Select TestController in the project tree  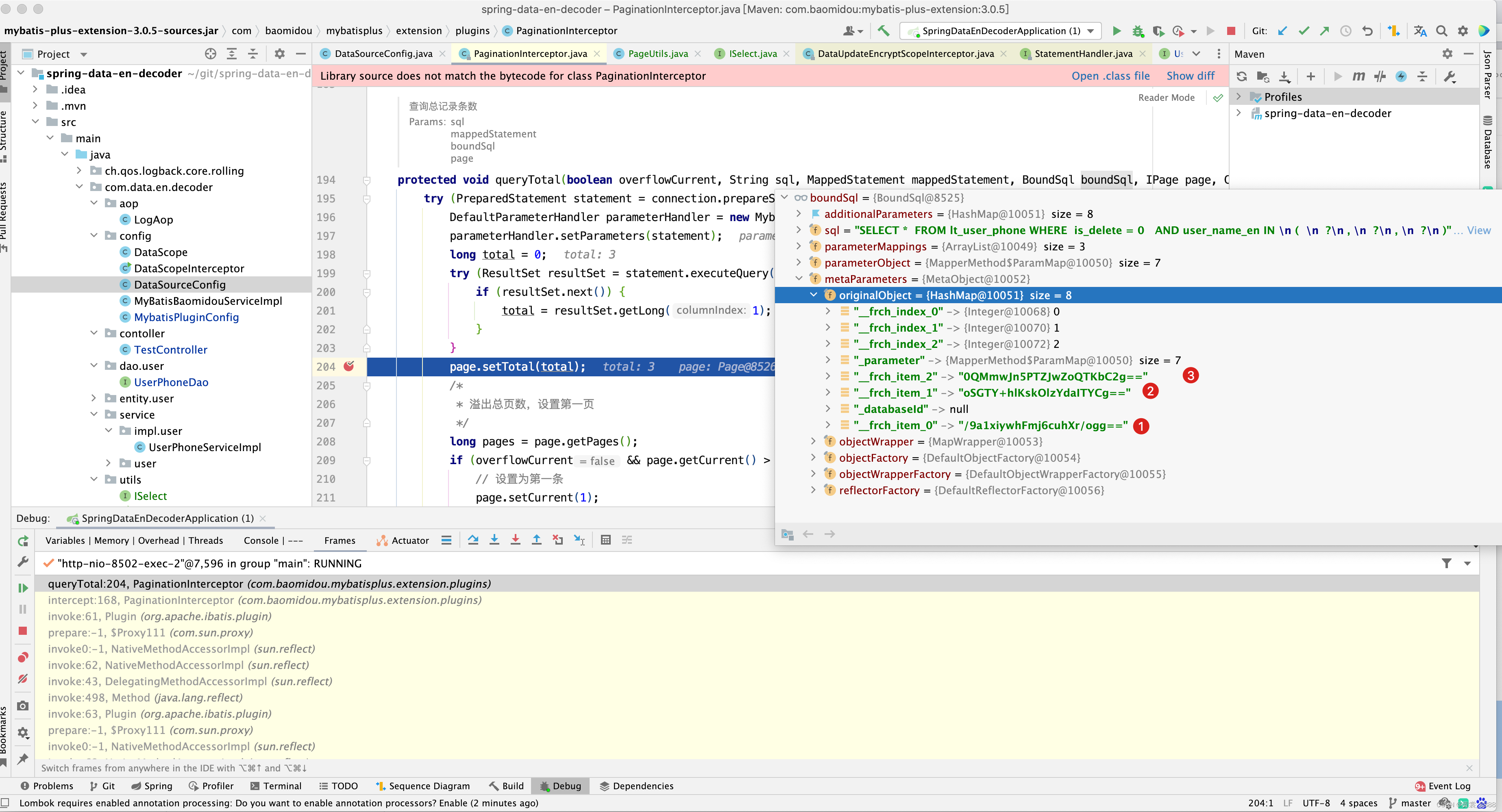[170, 350]
